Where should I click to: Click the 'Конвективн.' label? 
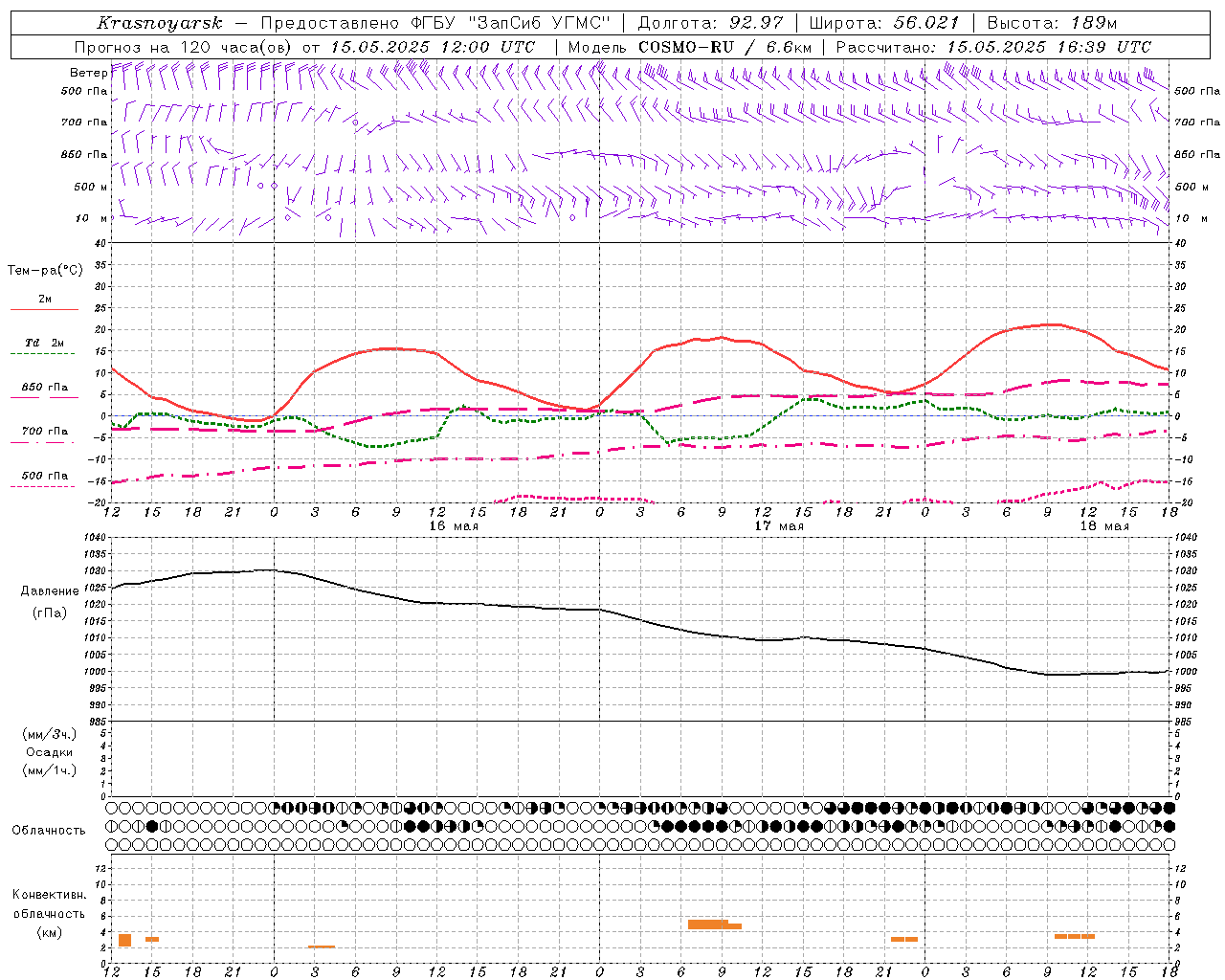tap(49, 895)
